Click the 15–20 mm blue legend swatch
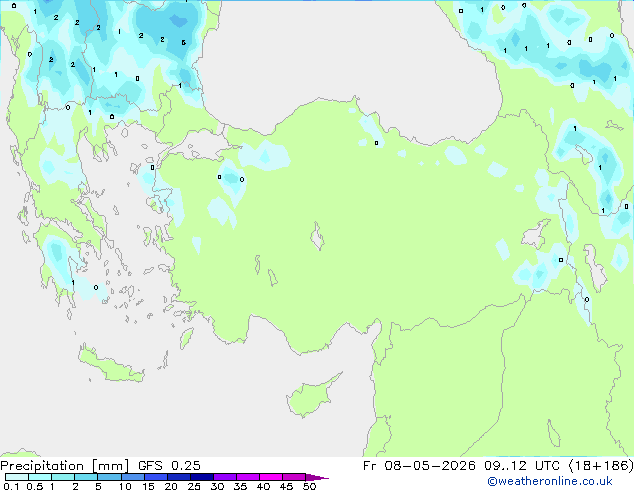Image resolution: width=634 pixels, height=490 pixels. pos(155,477)
